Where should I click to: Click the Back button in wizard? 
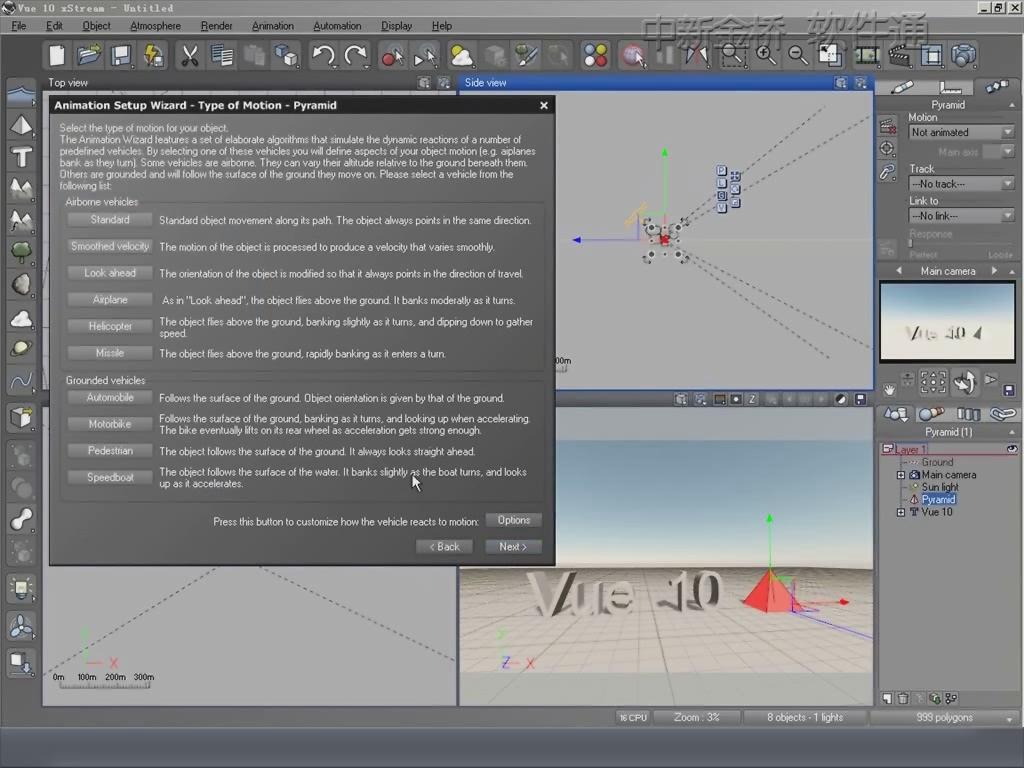click(444, 547)
